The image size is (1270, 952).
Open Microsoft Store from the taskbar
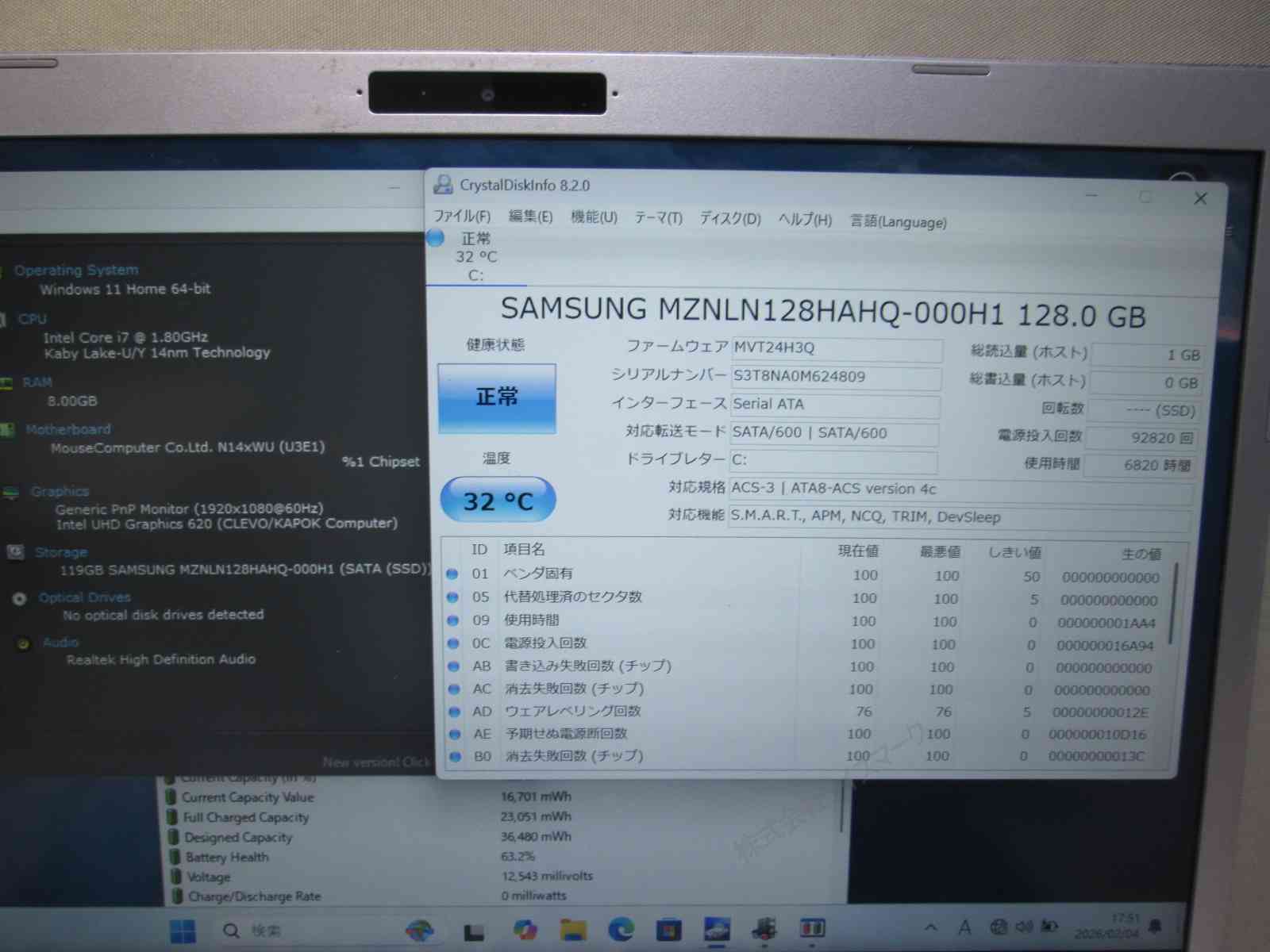pyautogui.click(x=668, y=929)
